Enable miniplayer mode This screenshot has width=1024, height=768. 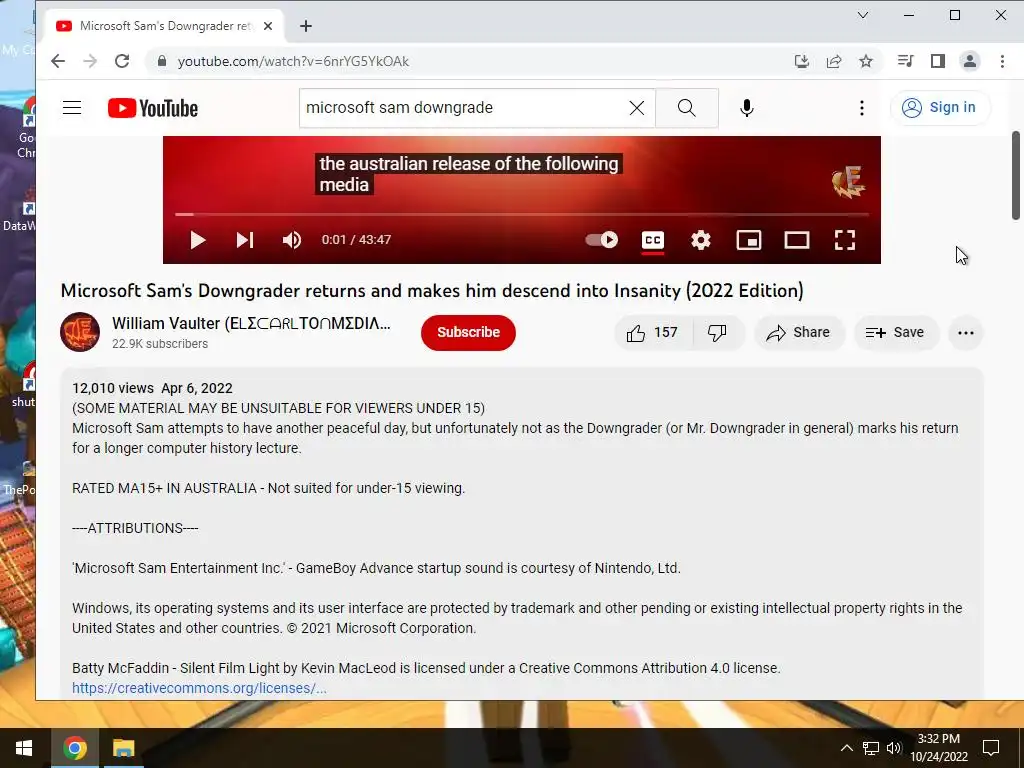[748, 240]
